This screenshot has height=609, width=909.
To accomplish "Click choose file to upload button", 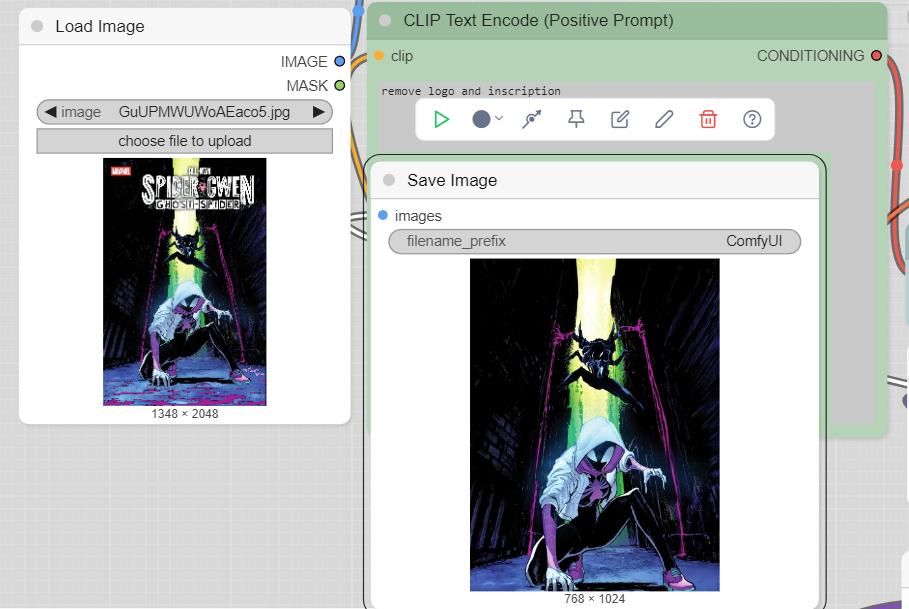I will pyautogui.click(x=184, y=141).
